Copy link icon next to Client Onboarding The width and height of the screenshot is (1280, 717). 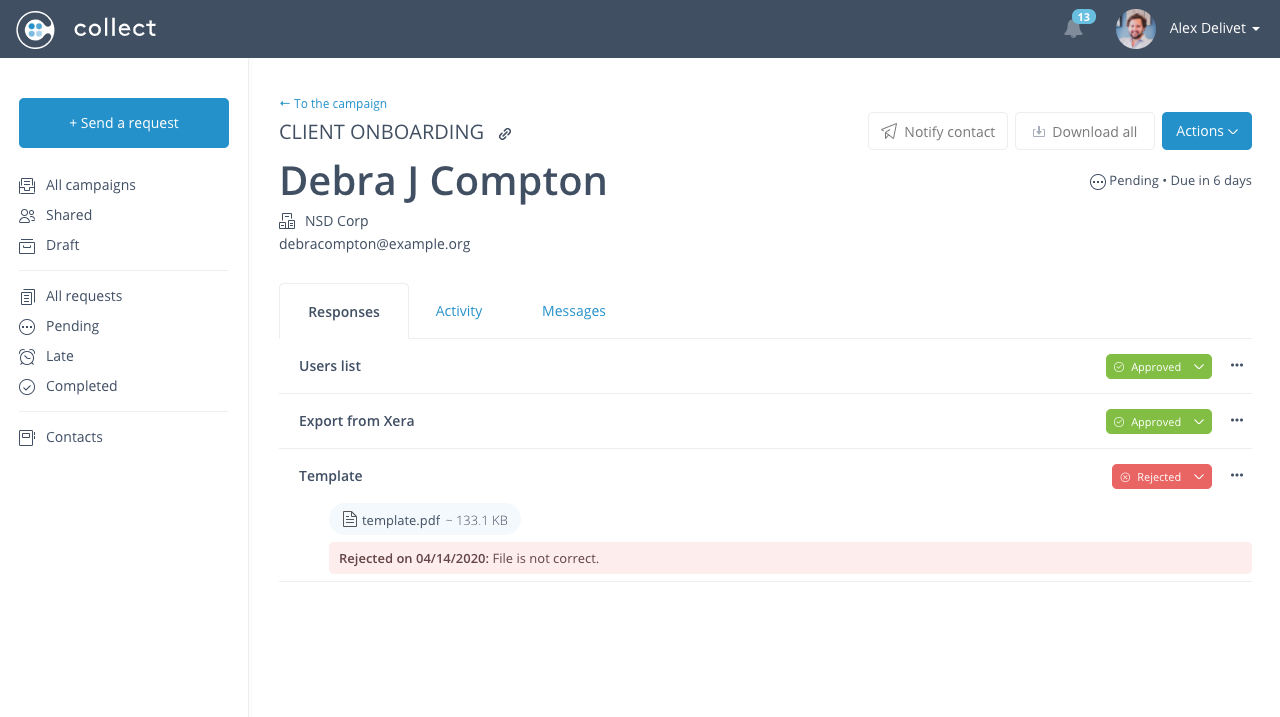click(506, 133)
